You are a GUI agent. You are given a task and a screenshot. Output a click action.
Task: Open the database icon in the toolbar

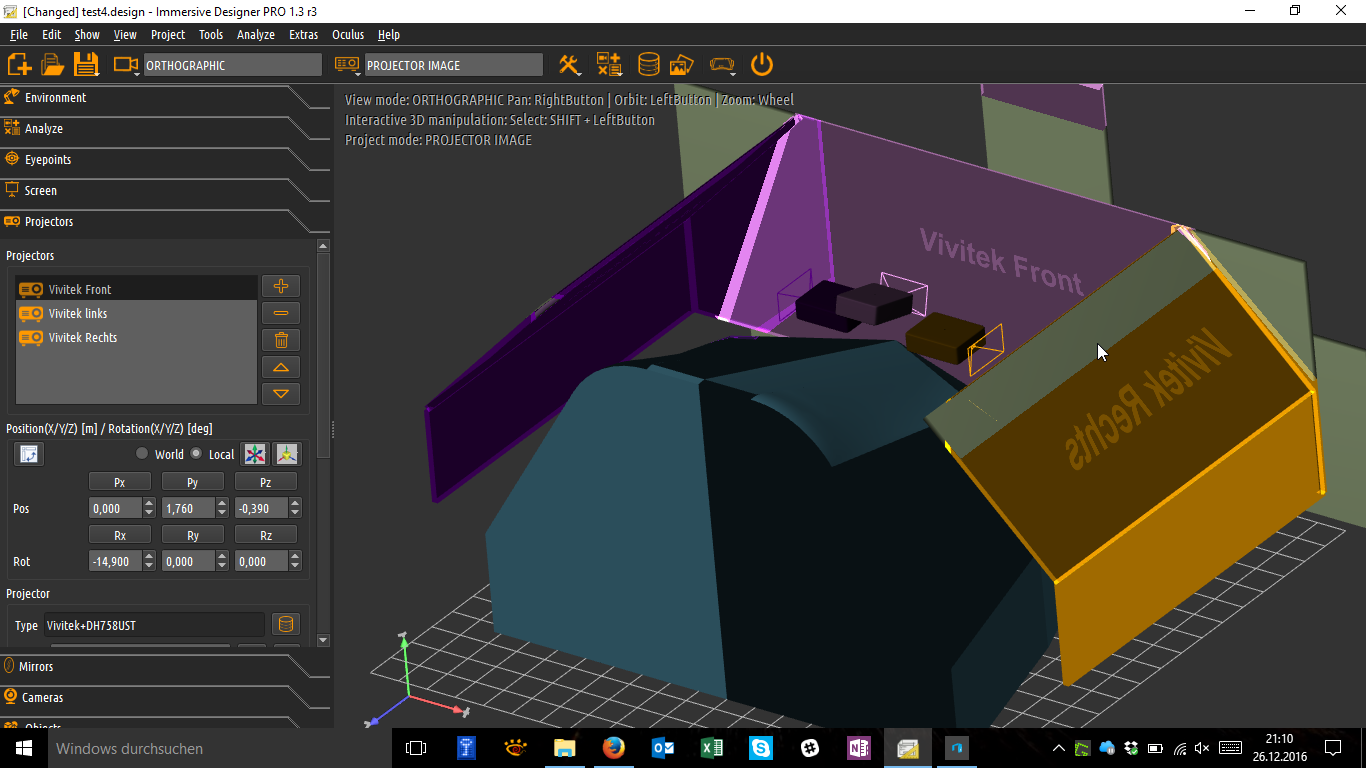pos(648,65)
